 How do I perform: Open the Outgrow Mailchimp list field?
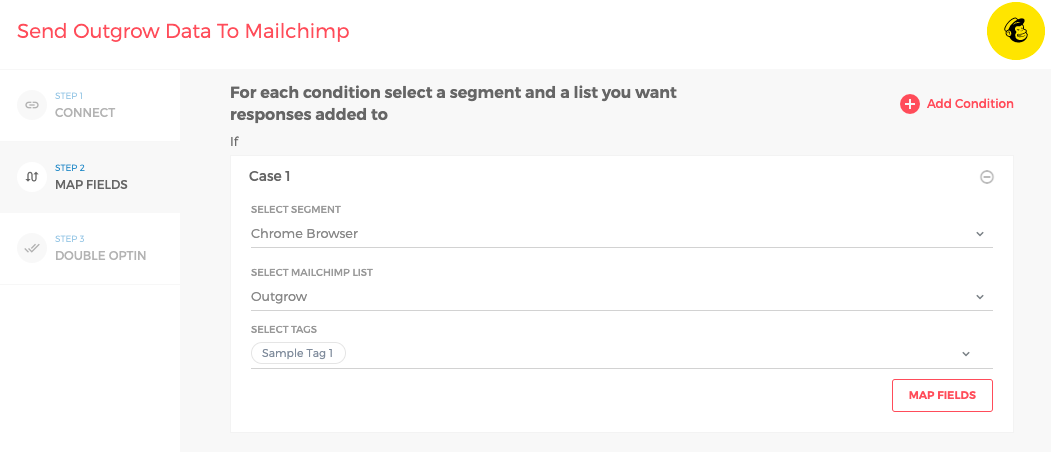click(600, 297)
